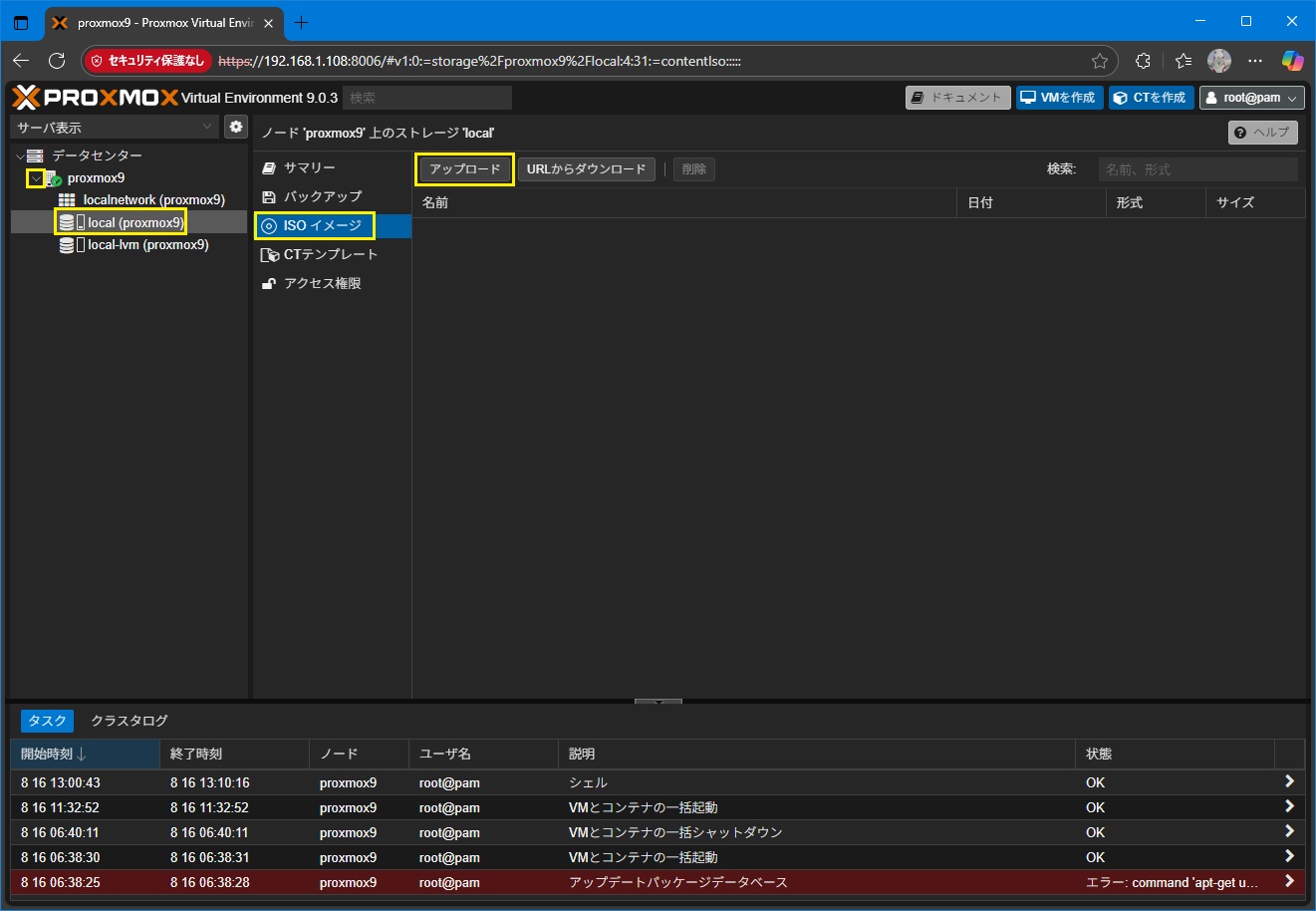Open details arrow for シェル task
This screenshot has height=911, width=1316.
[1289, 781]
